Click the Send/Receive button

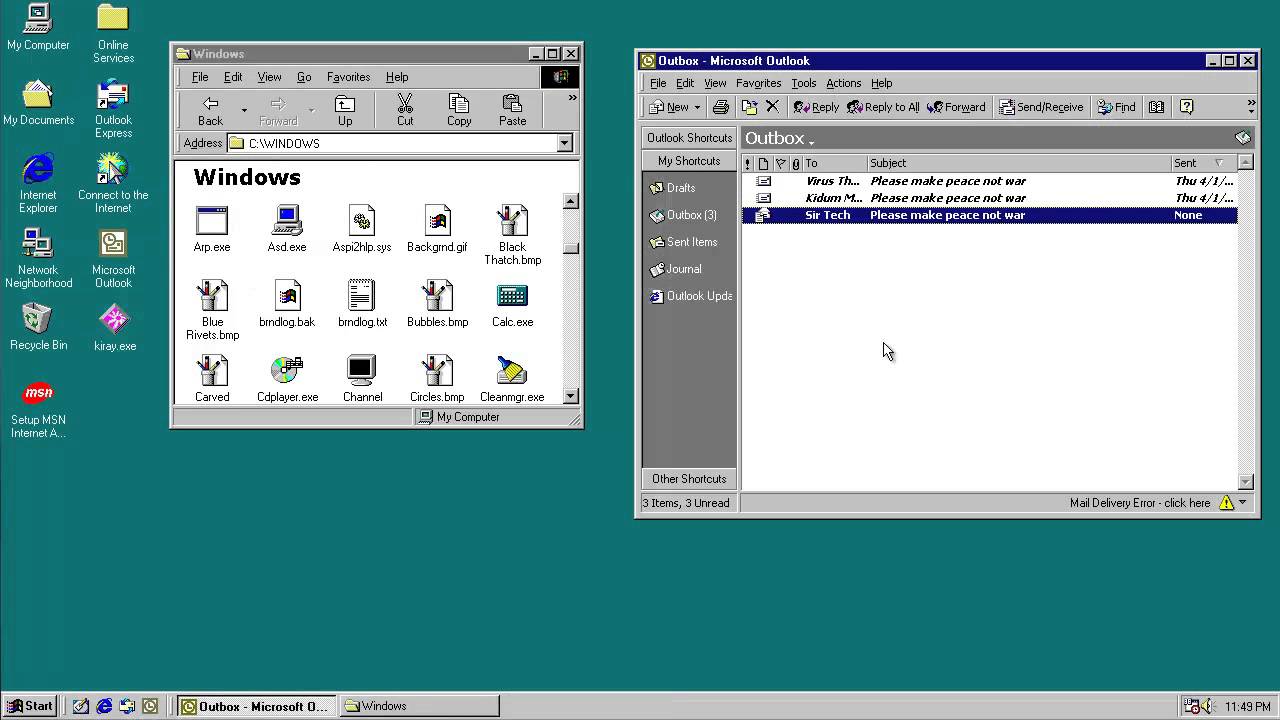(x=1041, y=107)
